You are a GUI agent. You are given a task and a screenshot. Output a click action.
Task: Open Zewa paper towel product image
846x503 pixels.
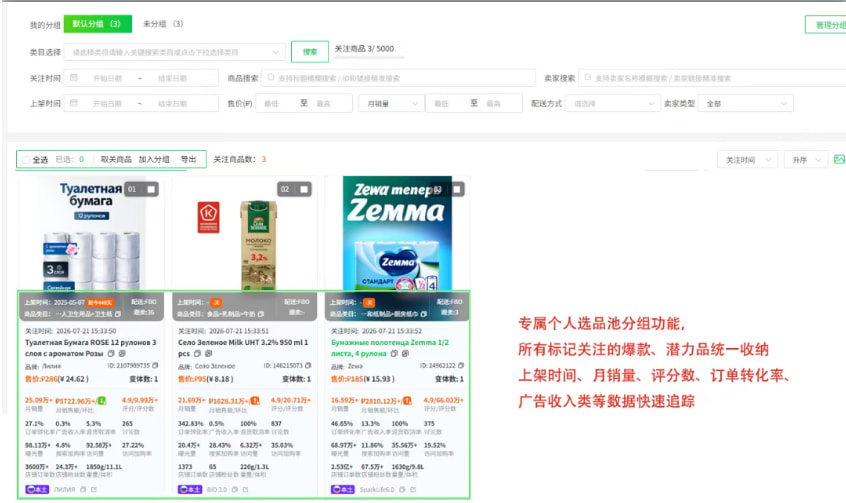click(397, 234)
